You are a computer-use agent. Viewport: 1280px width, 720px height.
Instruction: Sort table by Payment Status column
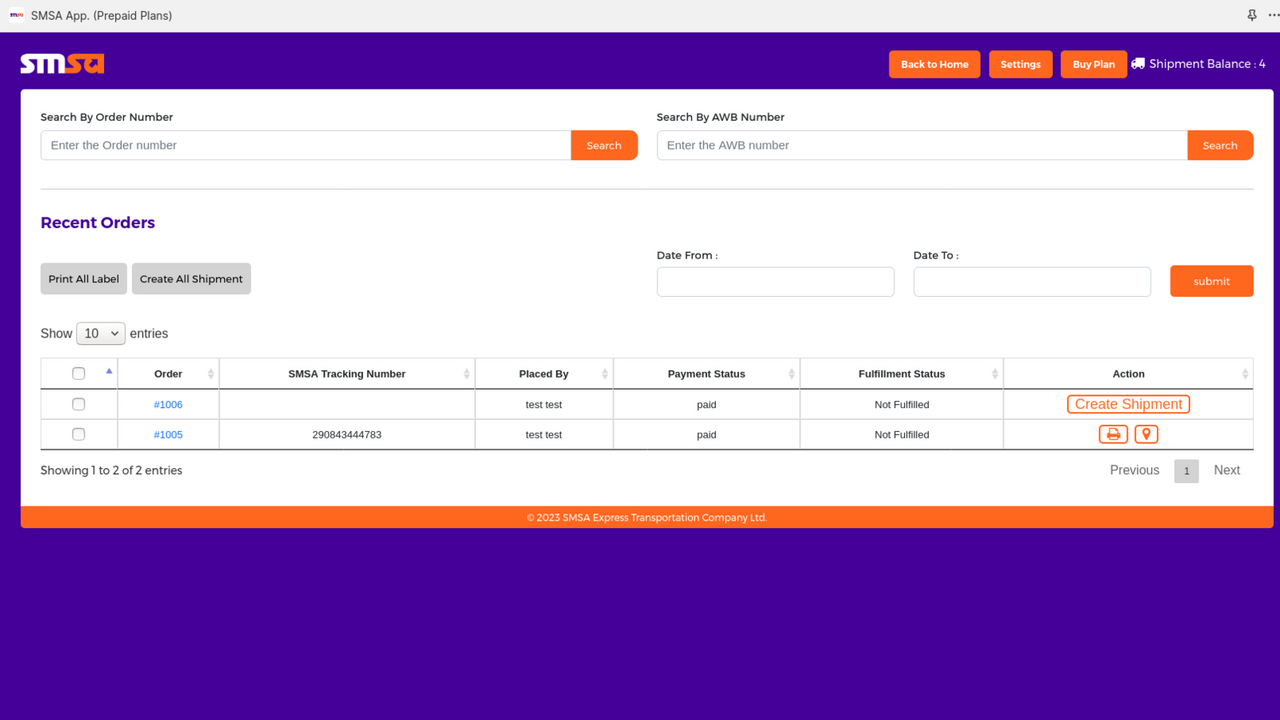[x=706, y=374]
